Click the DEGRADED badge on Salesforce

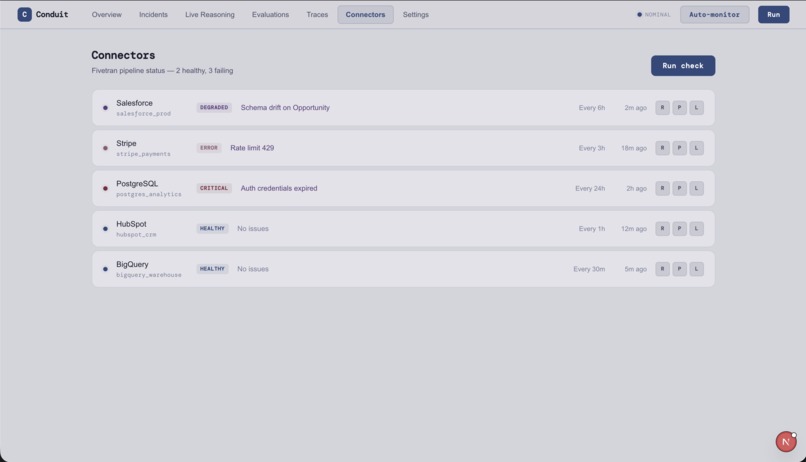[x=214, y=107]
